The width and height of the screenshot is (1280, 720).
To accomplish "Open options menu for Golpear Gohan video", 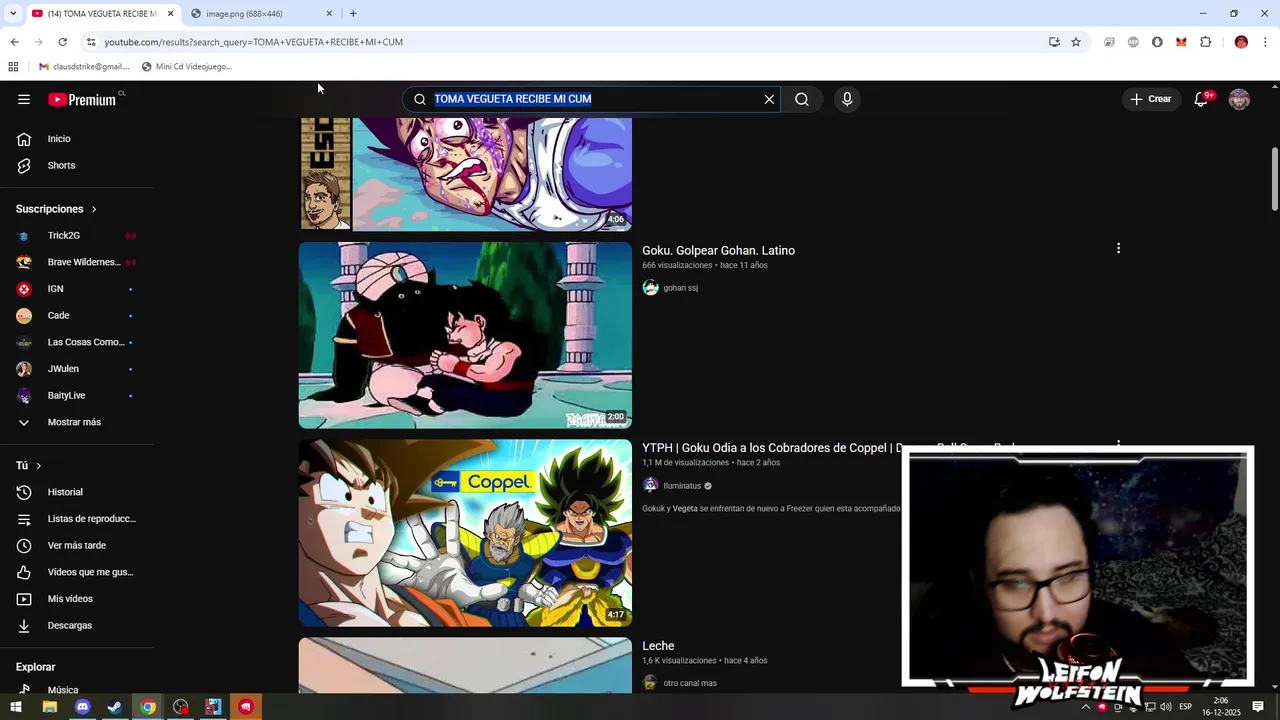I will point(1118,248).
